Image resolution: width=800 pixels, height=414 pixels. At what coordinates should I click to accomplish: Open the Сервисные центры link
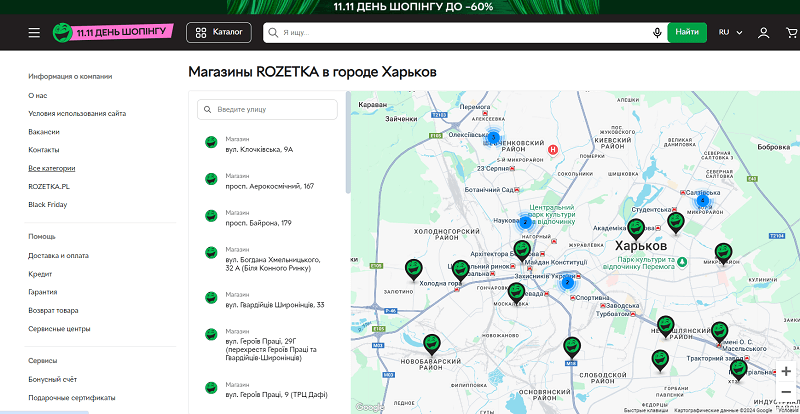coord(59,329)
